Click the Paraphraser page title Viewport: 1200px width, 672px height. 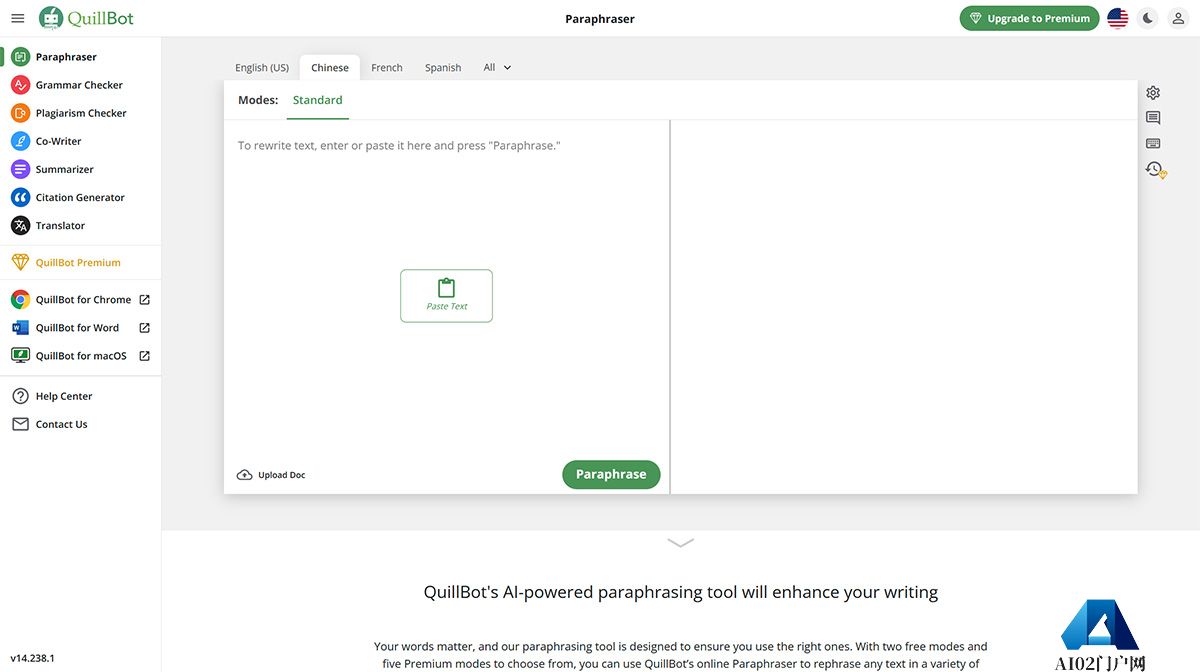[x=600, y=18]
